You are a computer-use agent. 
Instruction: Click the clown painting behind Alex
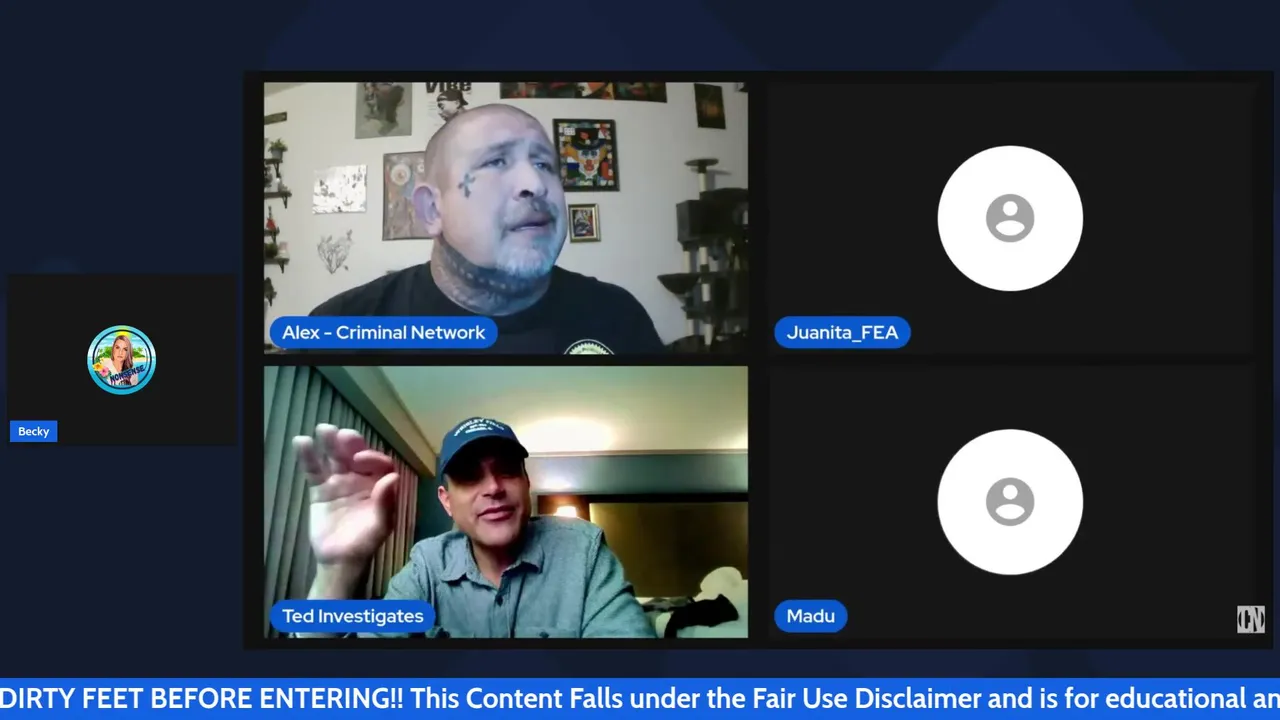(585, 154)
